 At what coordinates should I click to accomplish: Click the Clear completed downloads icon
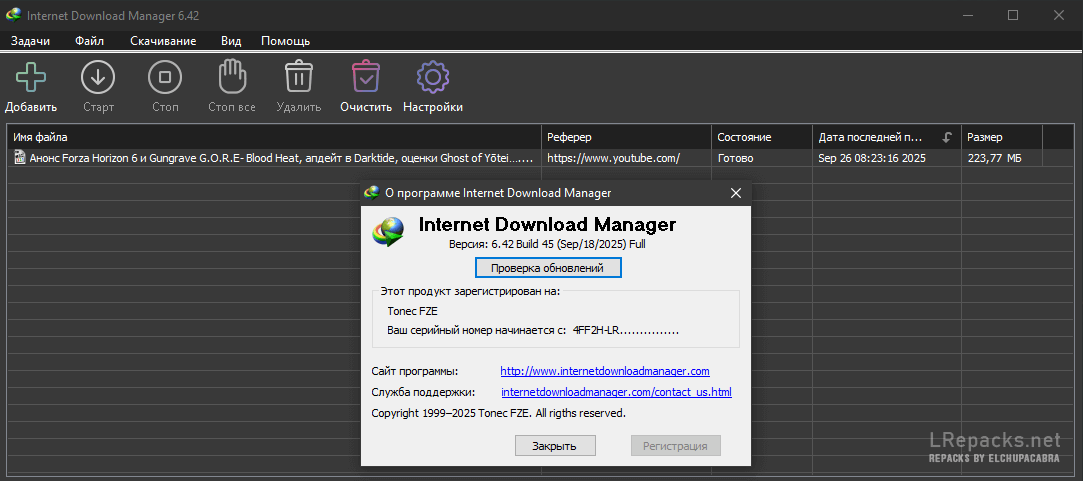365,77
